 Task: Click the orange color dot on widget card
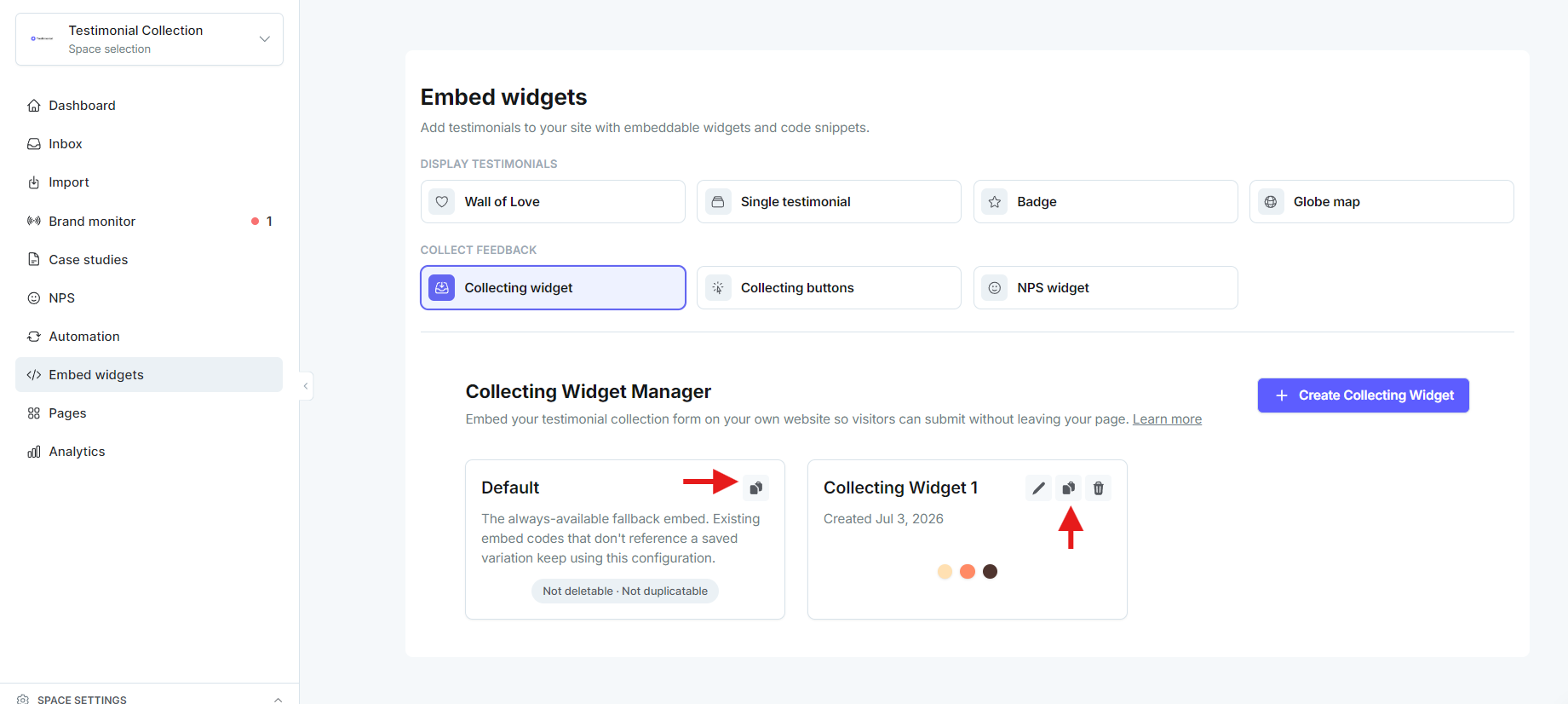(968, 572)
